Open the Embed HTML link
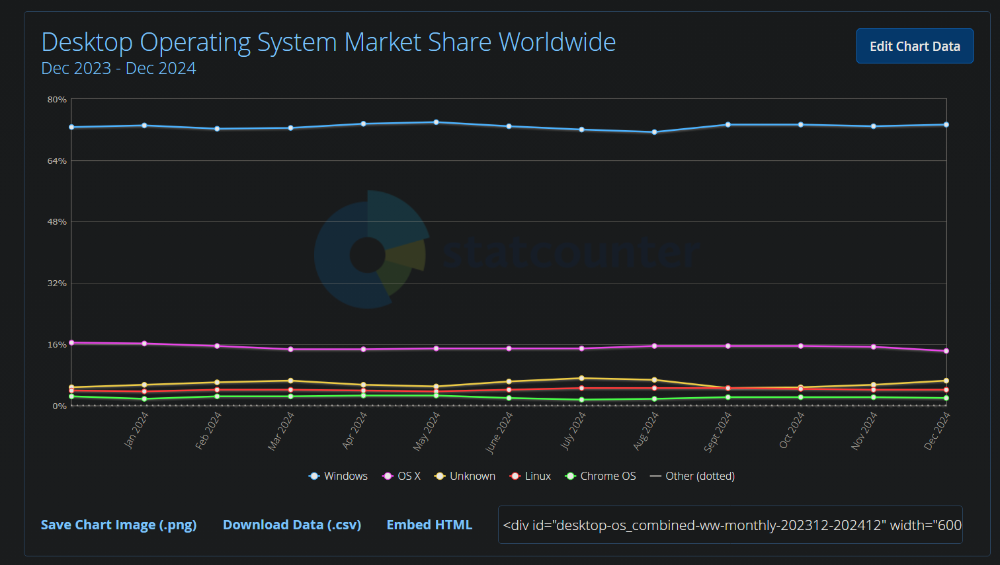The width and height of the screenshot is (1000, 565). [x=429, y=525]
